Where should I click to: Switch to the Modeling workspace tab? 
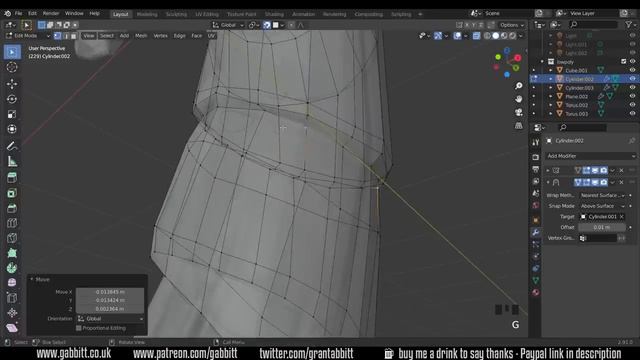147,14
